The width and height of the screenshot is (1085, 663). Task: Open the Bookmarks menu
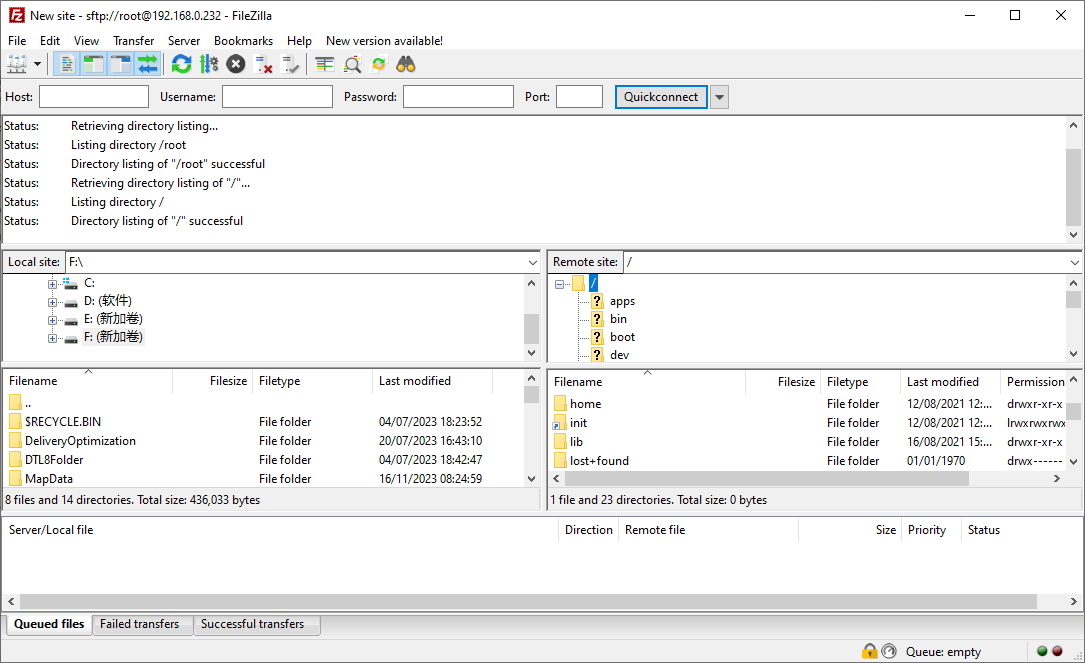coord(244,41)
